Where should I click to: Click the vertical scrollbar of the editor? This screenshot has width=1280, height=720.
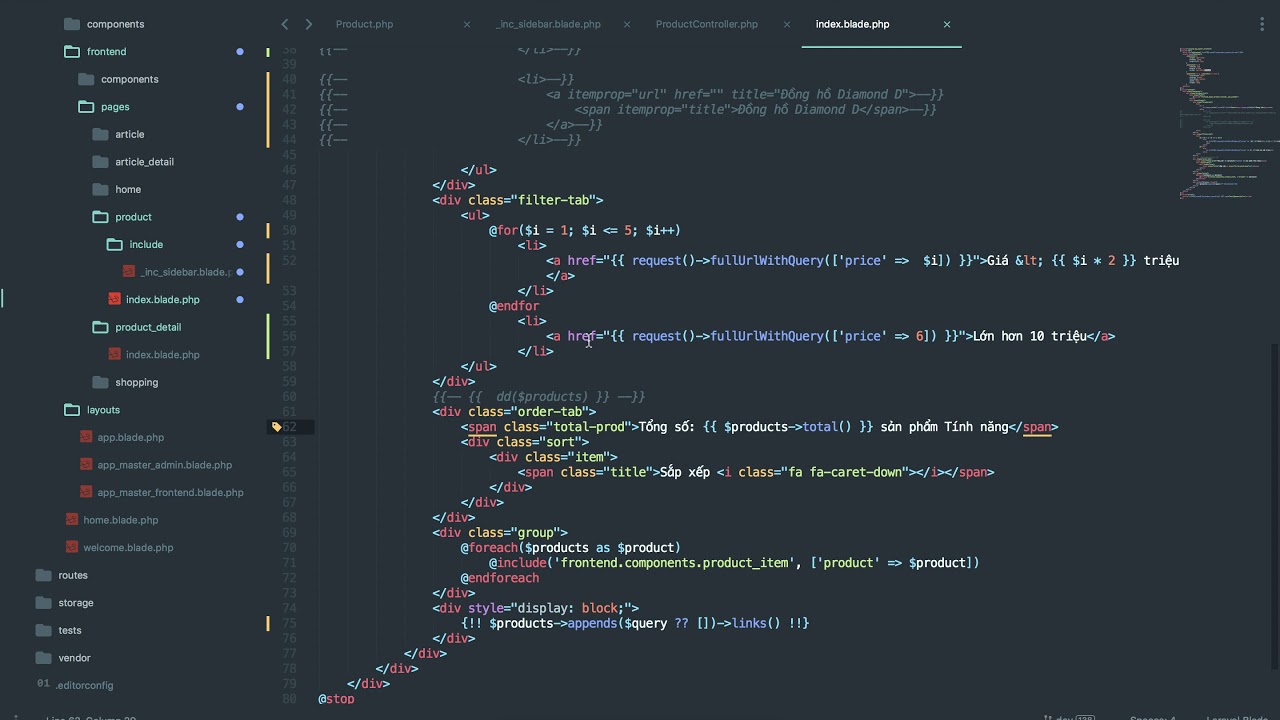click(x=1275, y=505)
